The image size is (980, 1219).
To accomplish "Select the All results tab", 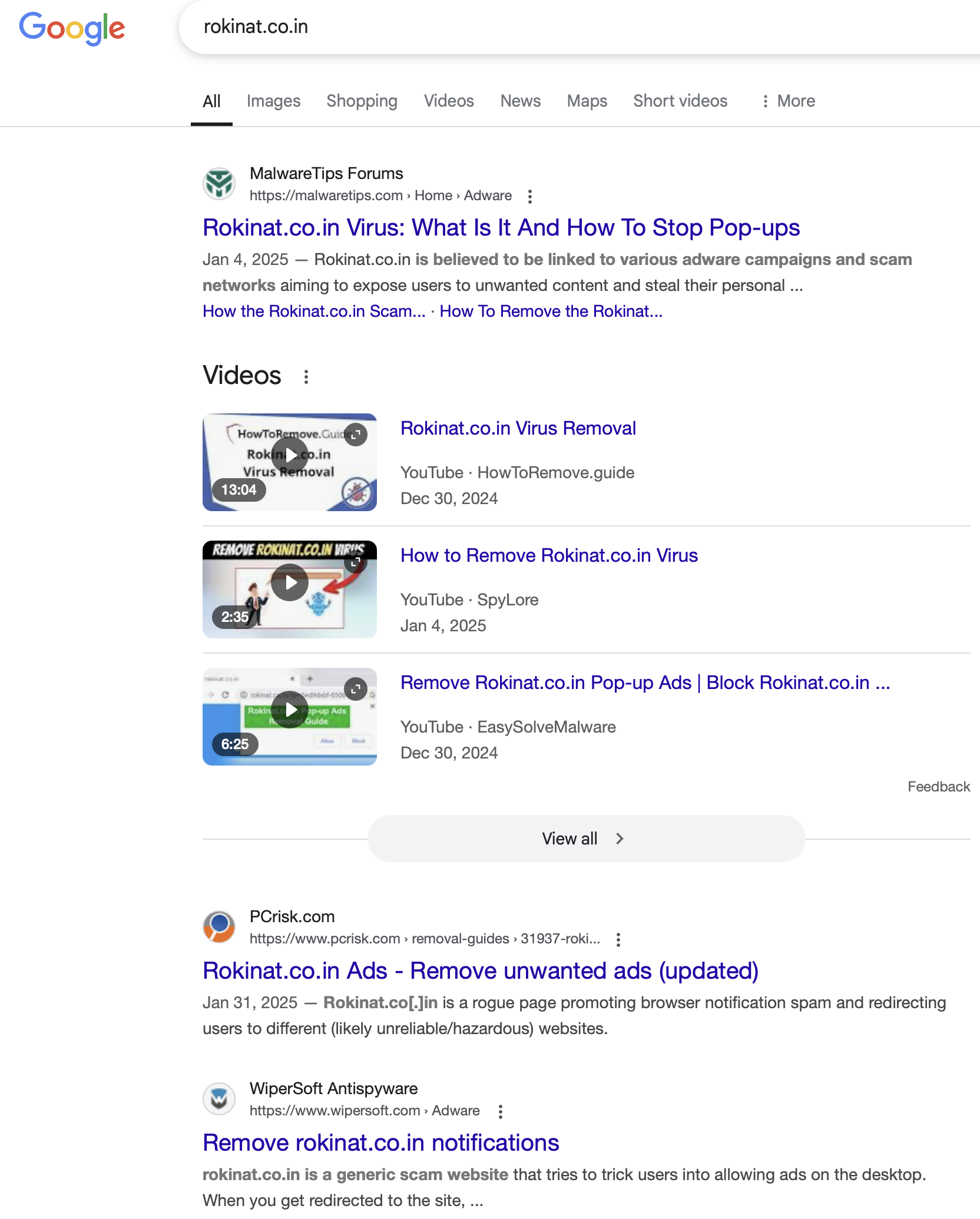I will click(x=211, y=101).
